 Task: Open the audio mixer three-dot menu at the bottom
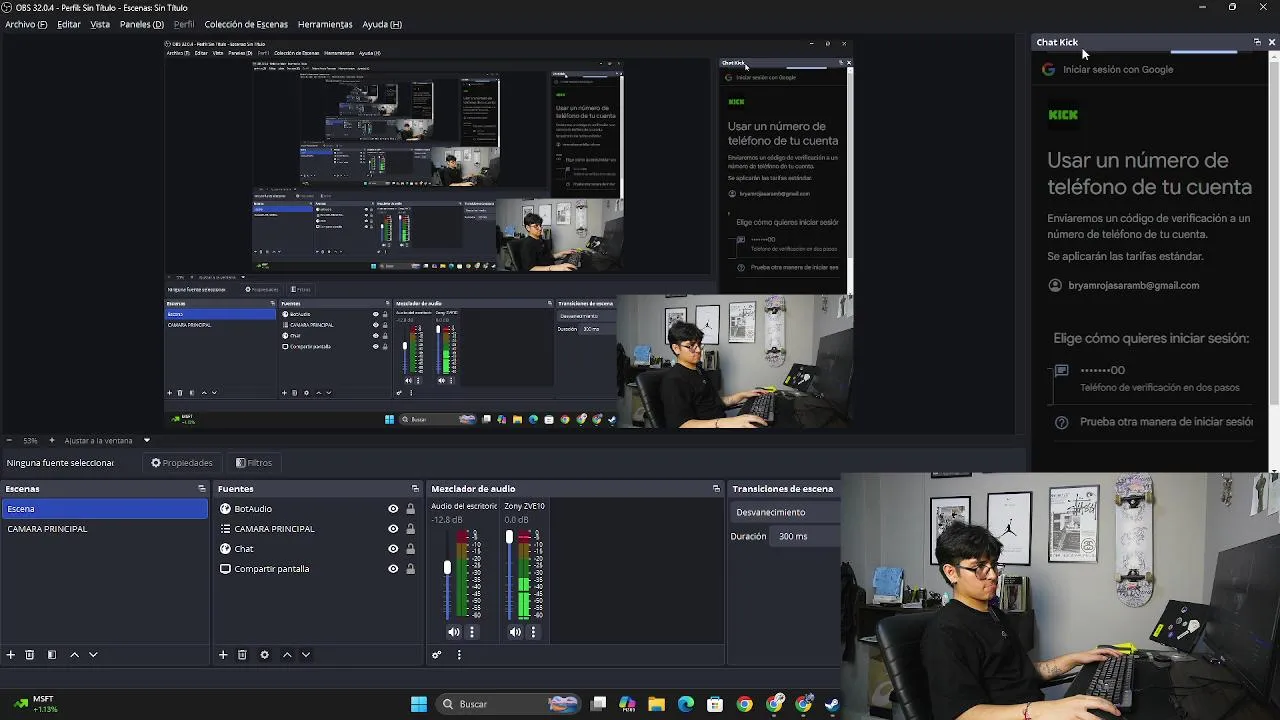click(x=459, y=655)
